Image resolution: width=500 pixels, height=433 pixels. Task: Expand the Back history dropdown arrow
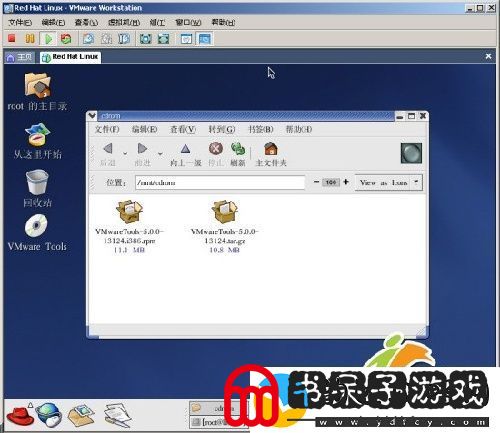tap(125, 154)
